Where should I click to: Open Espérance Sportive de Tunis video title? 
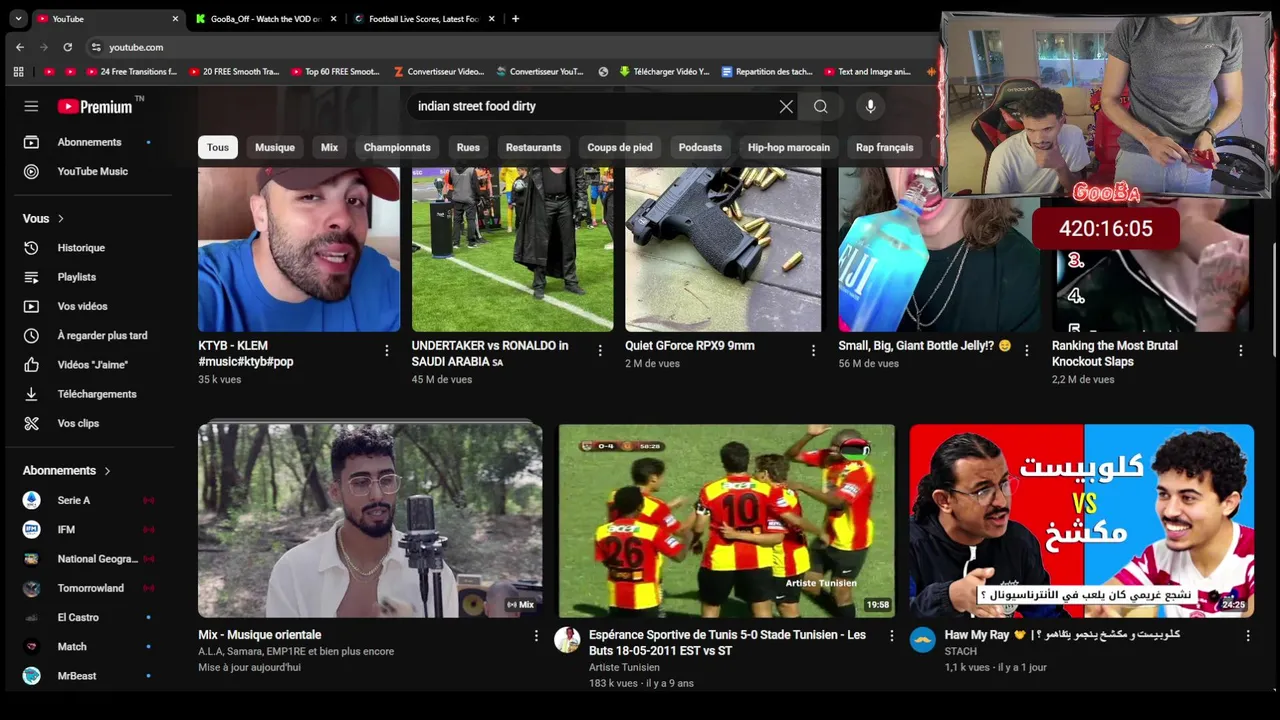[727, 643]
